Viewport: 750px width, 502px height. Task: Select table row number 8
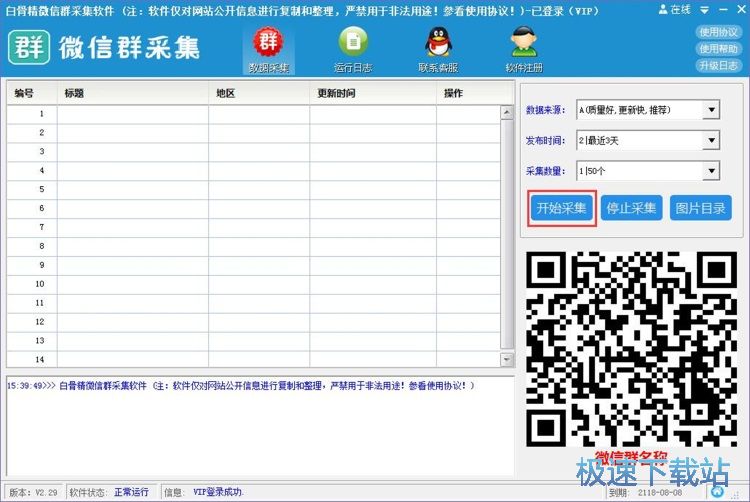[254, 246]
